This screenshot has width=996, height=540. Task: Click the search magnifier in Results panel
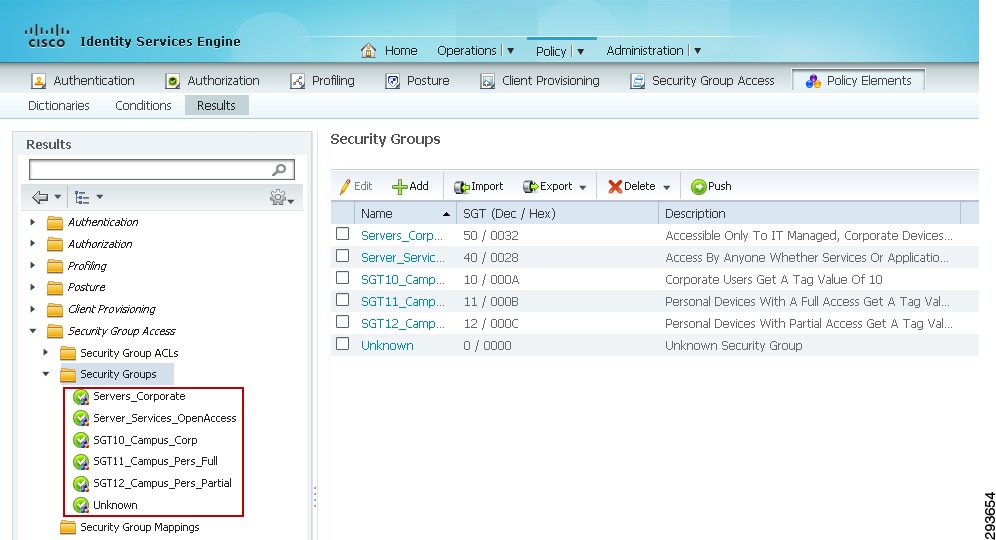(279, 170)
